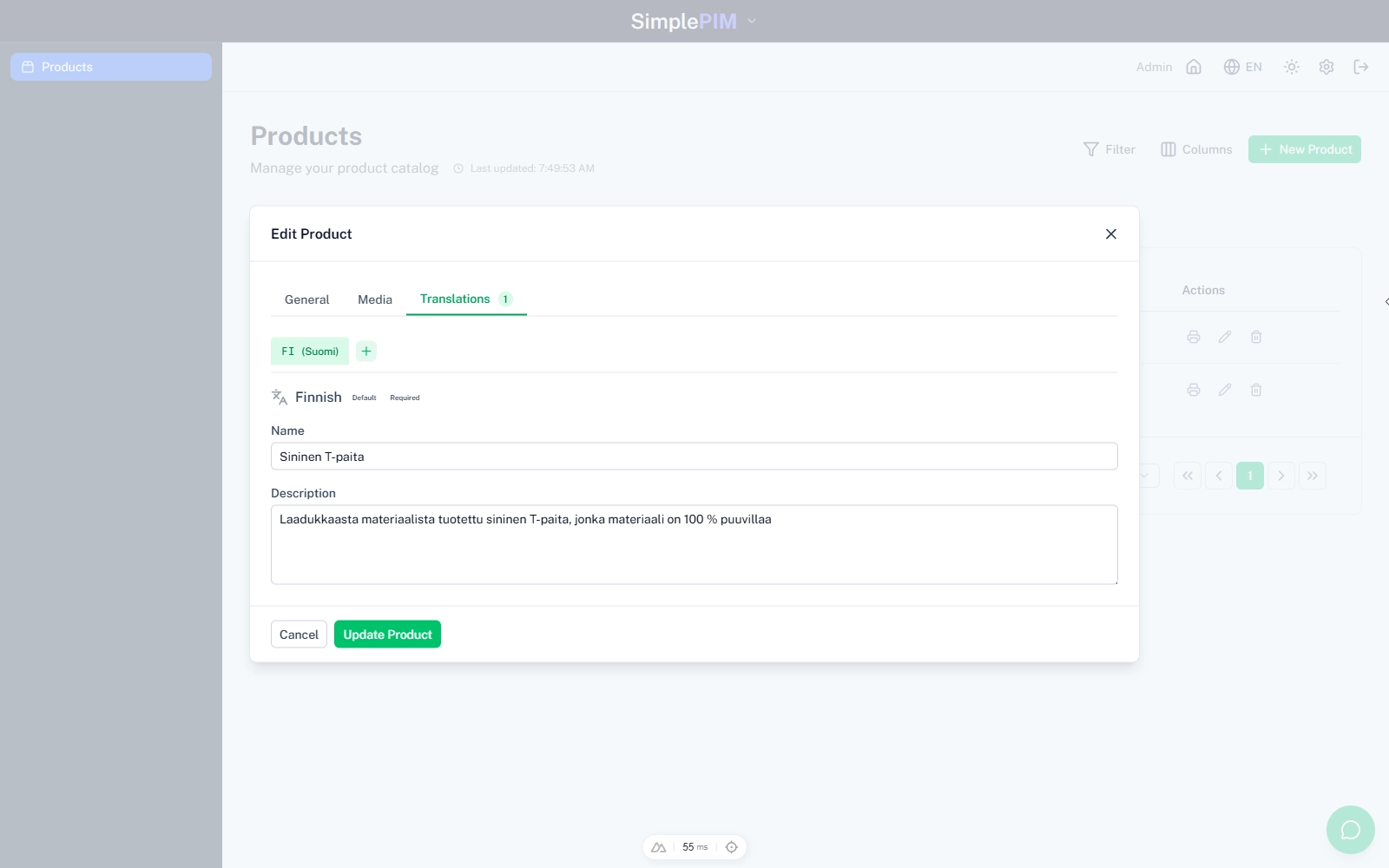
Task: Open the chat support bubble
Action: click(1350, 830)
